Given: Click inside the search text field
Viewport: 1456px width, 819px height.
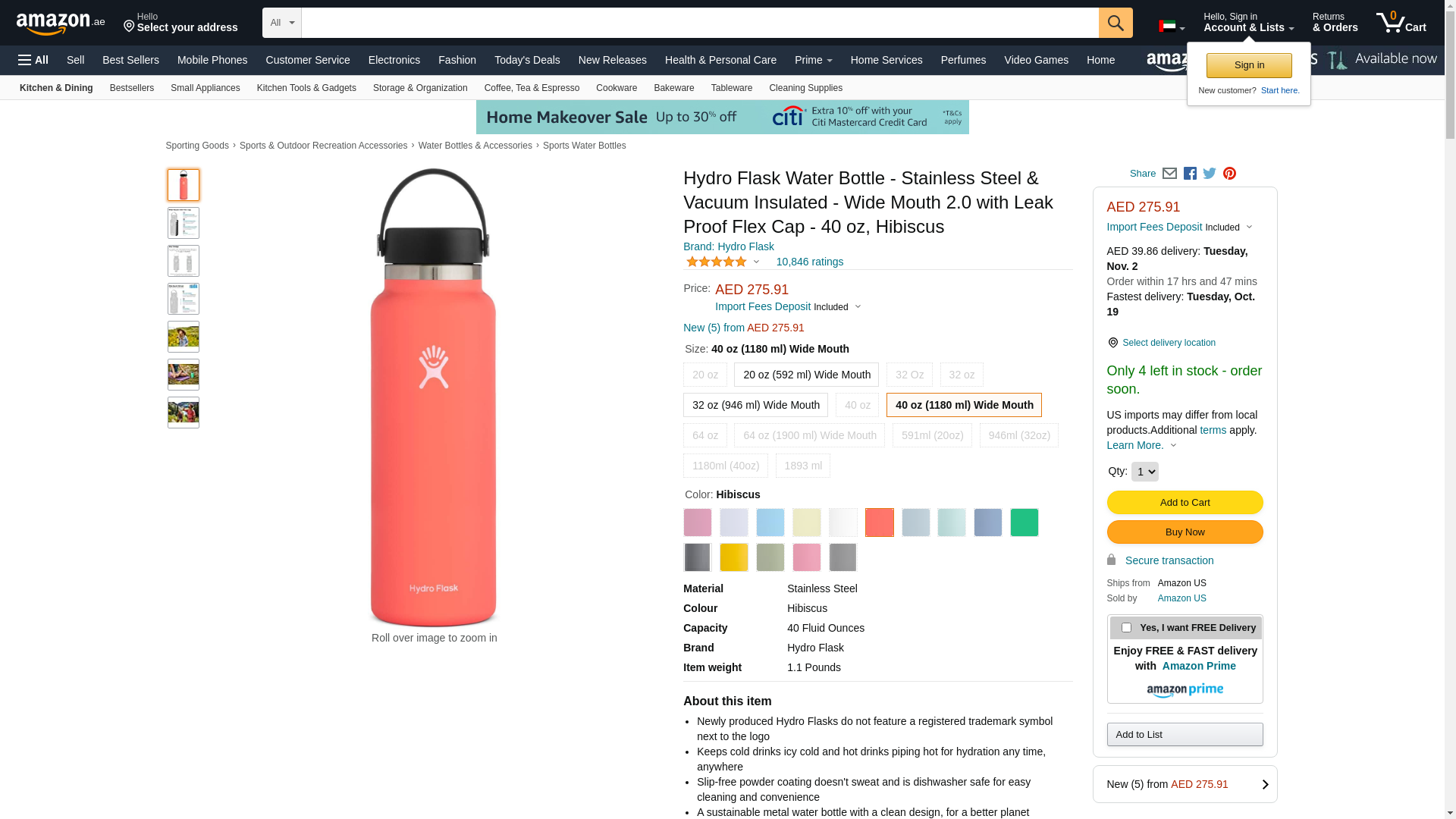Looking at the screenshot, I should [699, 23].
